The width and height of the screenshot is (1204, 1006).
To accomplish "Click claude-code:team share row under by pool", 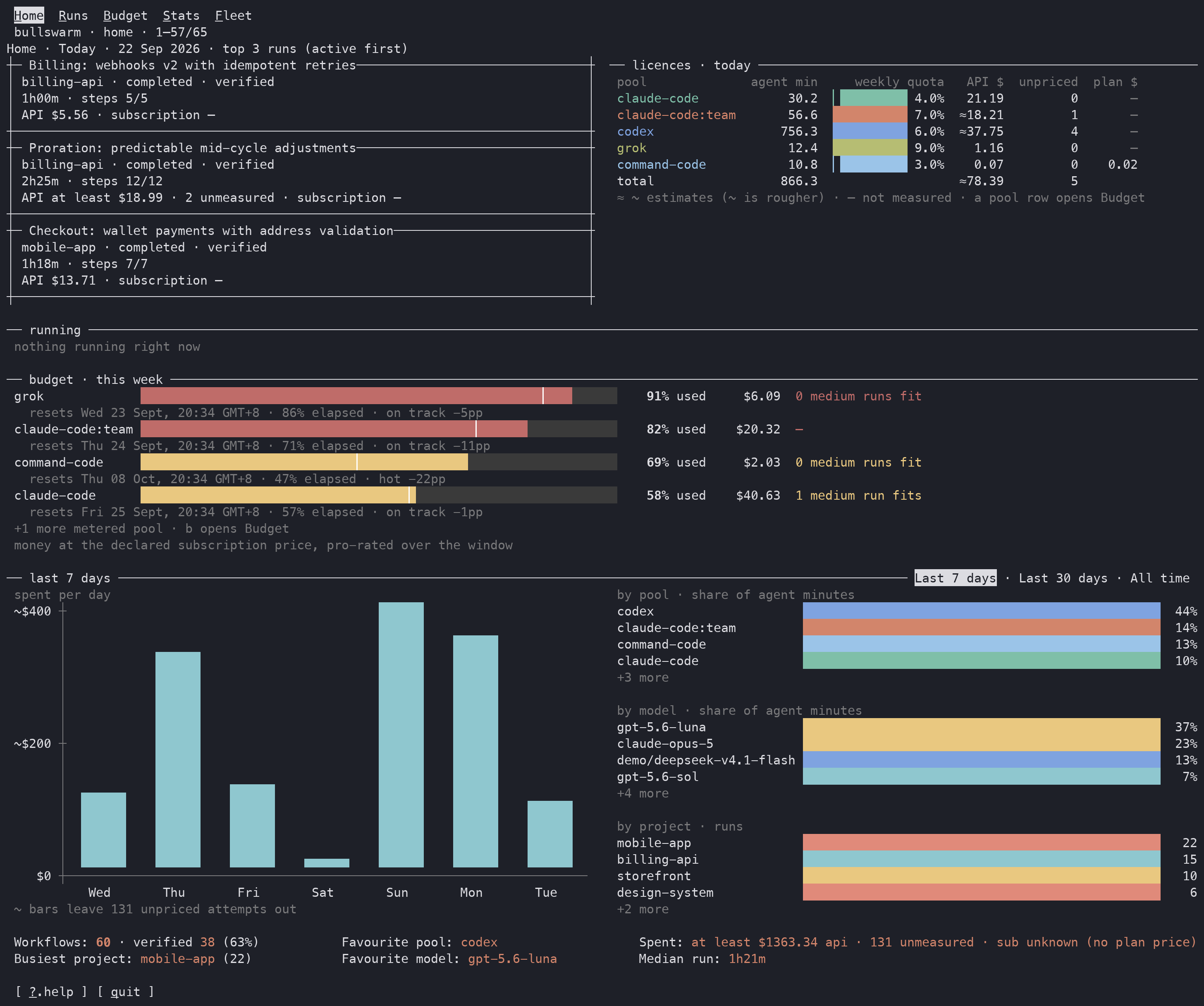I will tap(907, 628).
